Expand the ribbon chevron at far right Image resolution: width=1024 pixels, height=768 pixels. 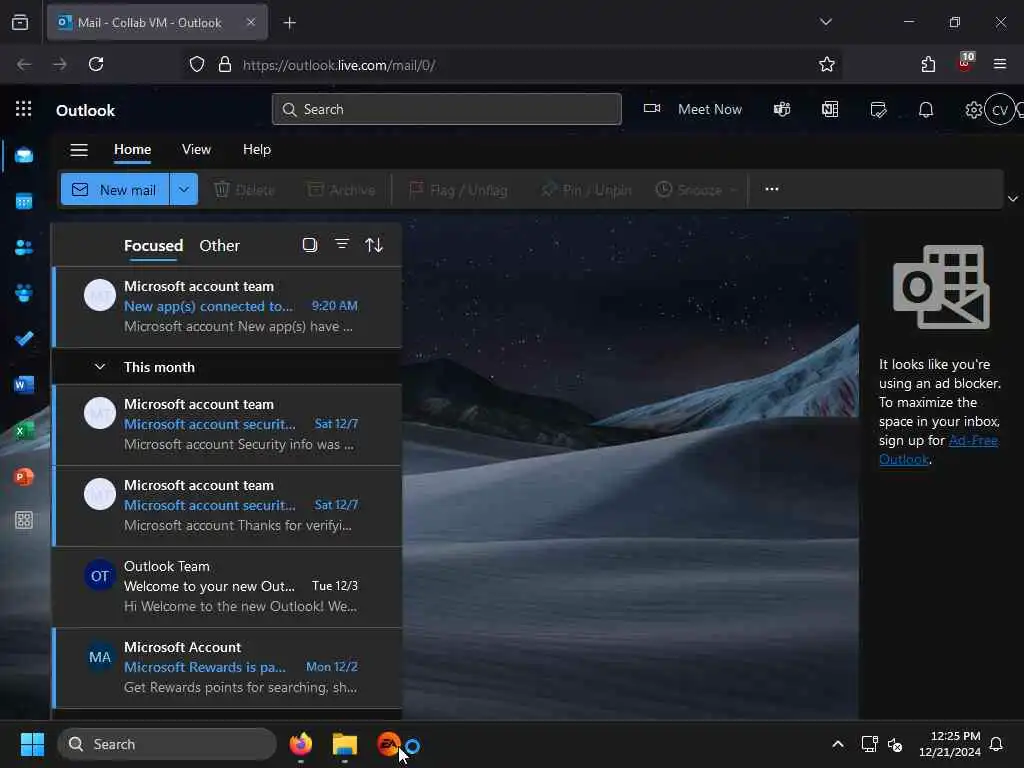click(1012, 198)
